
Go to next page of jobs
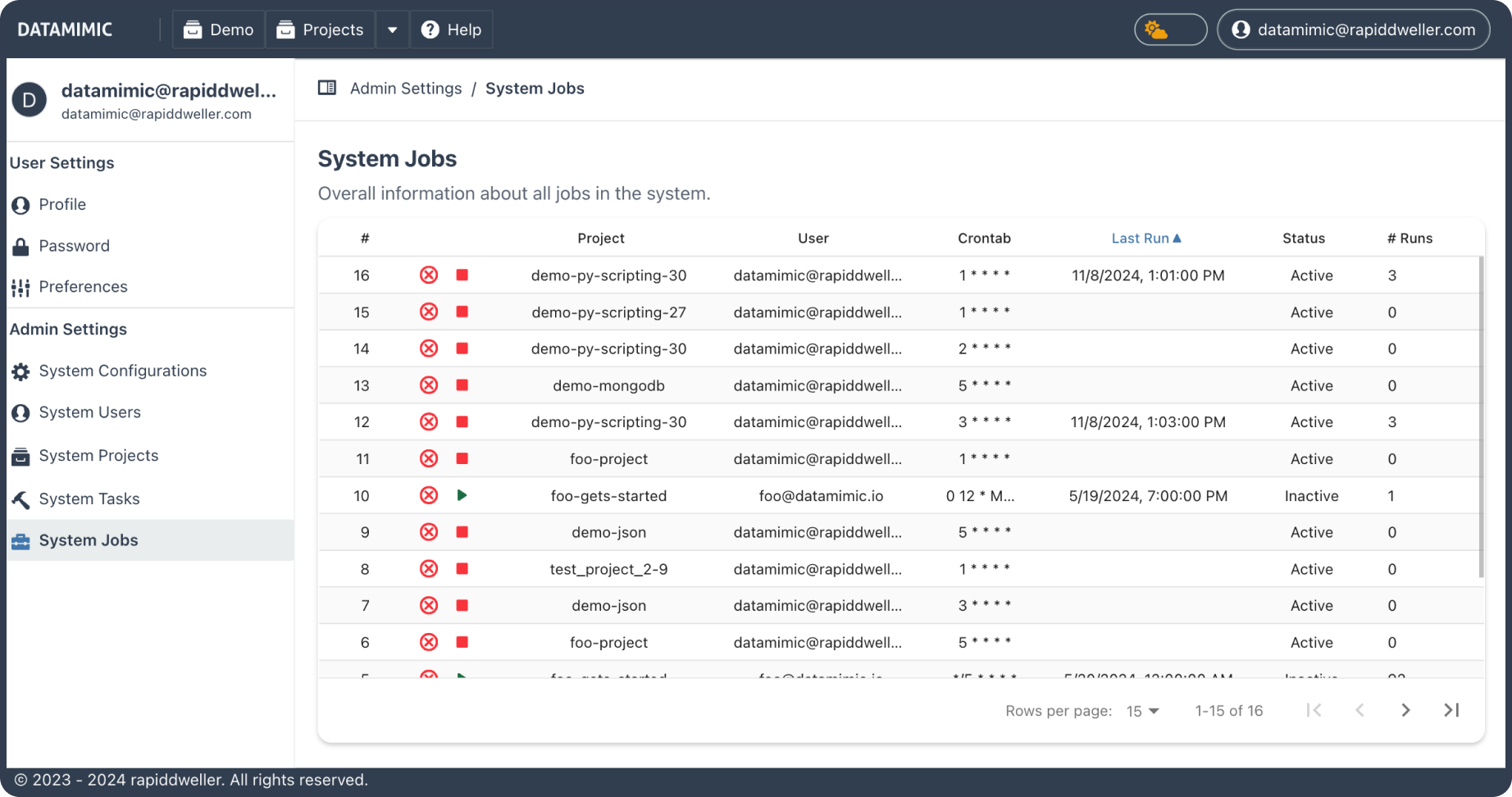point(1405,710)
